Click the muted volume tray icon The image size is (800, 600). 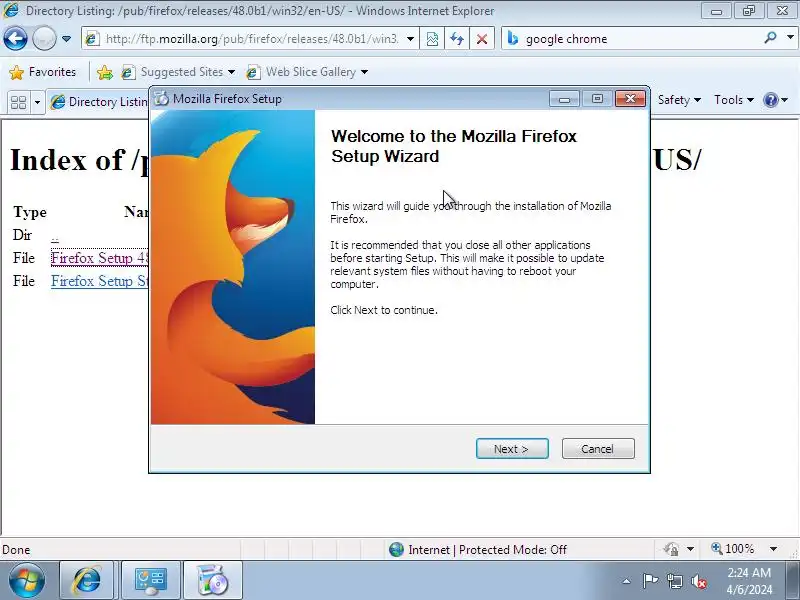699,581
